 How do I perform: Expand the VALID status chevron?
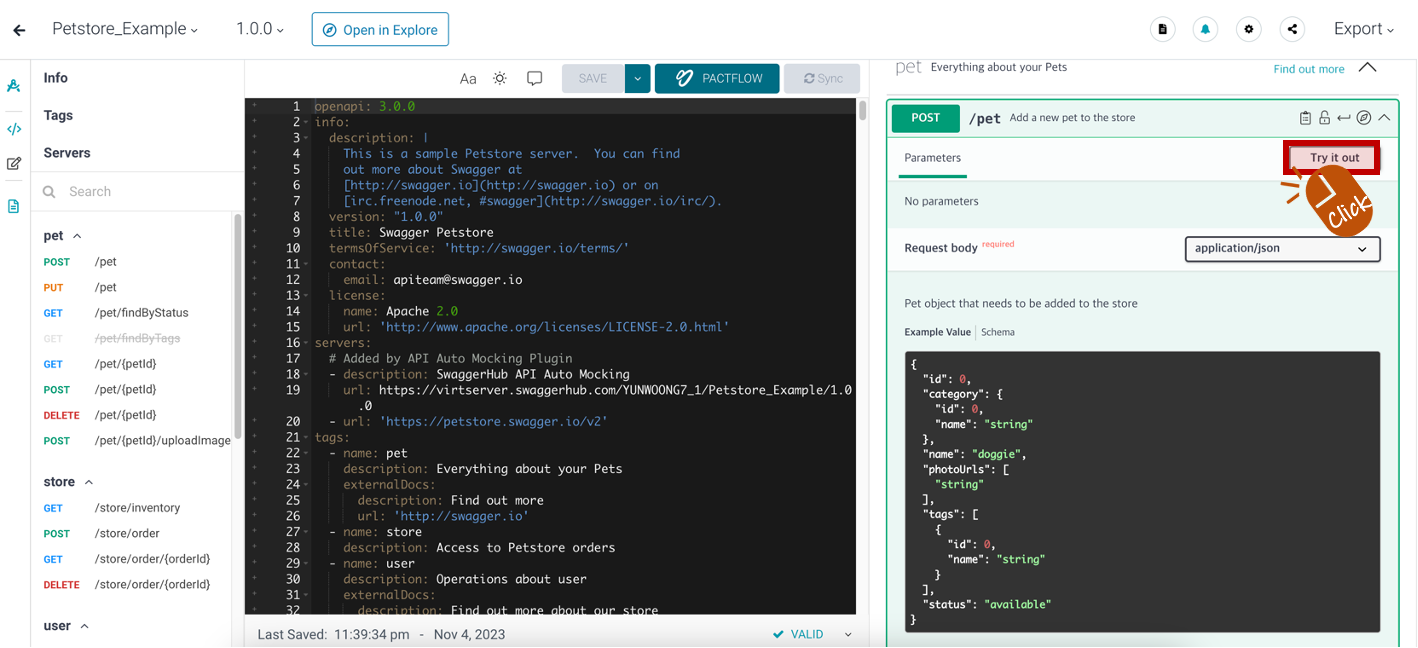848,634
